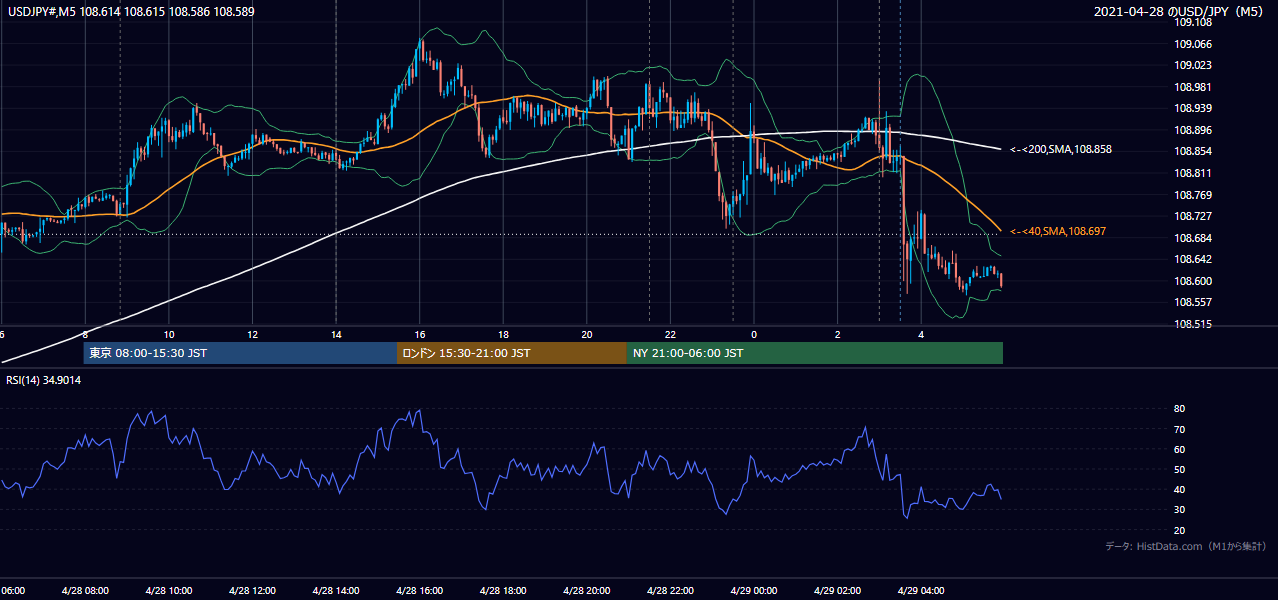Click the Tokyo 08:00-15:30 JST session bar
The width and height of the screenshot is (1278, 600).
(x=240, y=353)
